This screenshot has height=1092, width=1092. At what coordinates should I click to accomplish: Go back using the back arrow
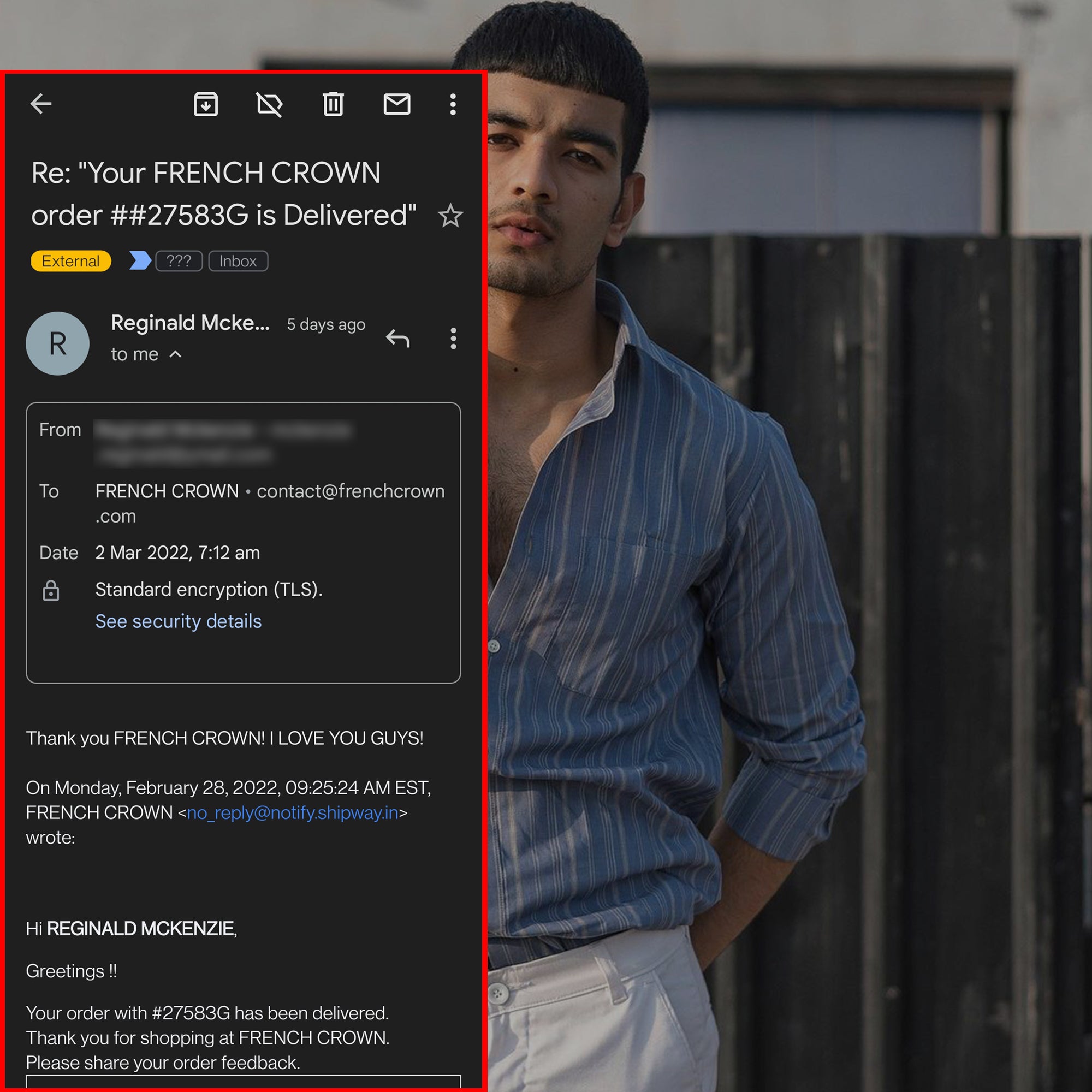pyautogui.click(x=41, y=104)
